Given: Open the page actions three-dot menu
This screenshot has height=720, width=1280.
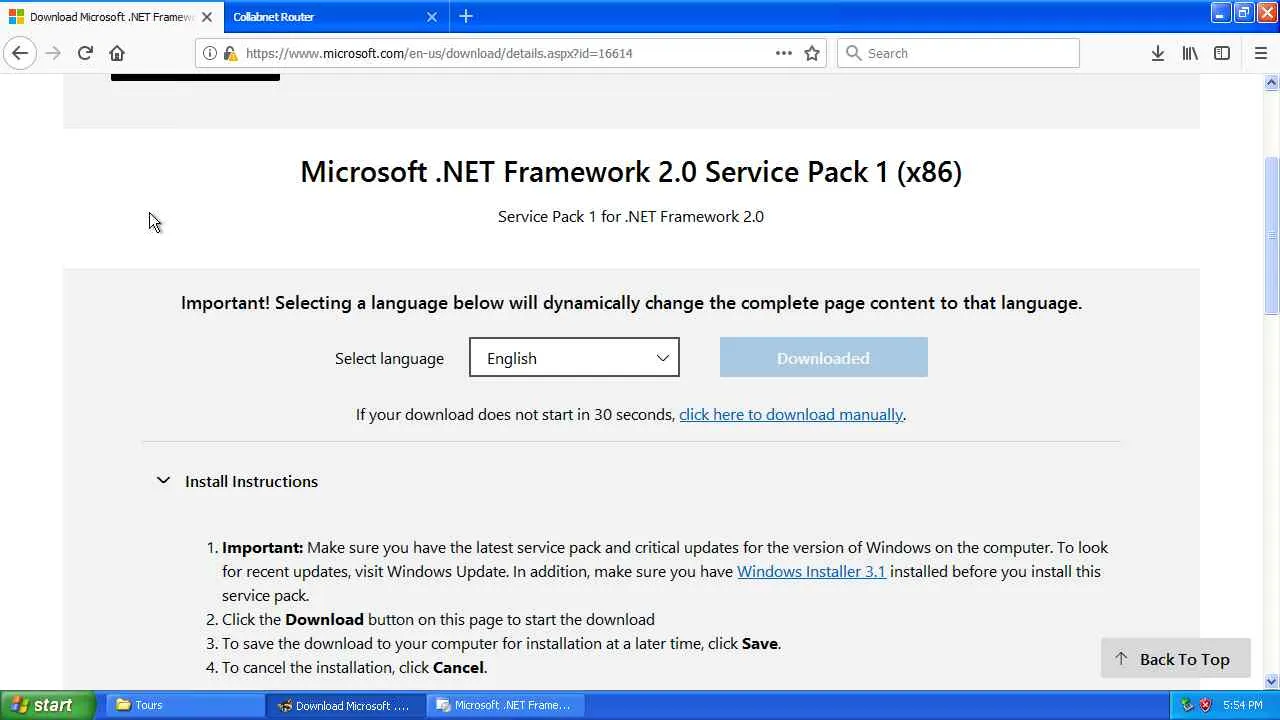Looking at the screenshot, I should tap(784, 53).
